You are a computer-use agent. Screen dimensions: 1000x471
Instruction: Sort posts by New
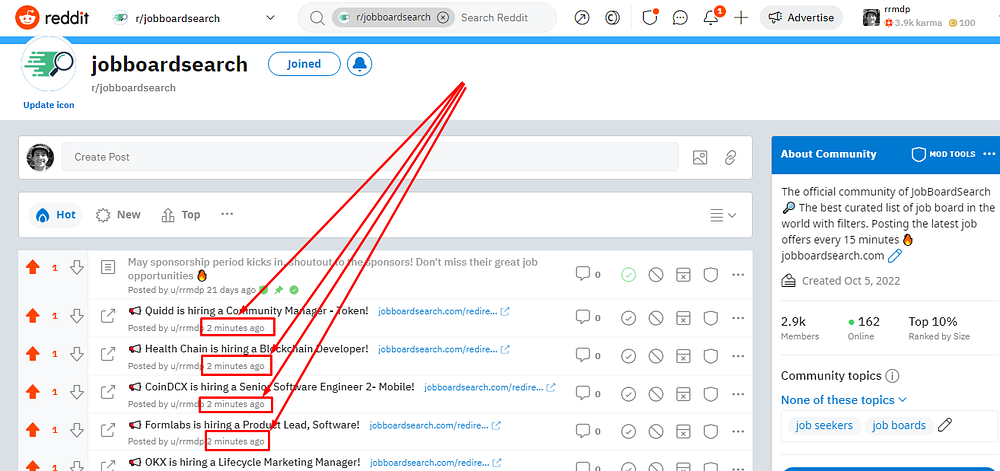(119, 215)
